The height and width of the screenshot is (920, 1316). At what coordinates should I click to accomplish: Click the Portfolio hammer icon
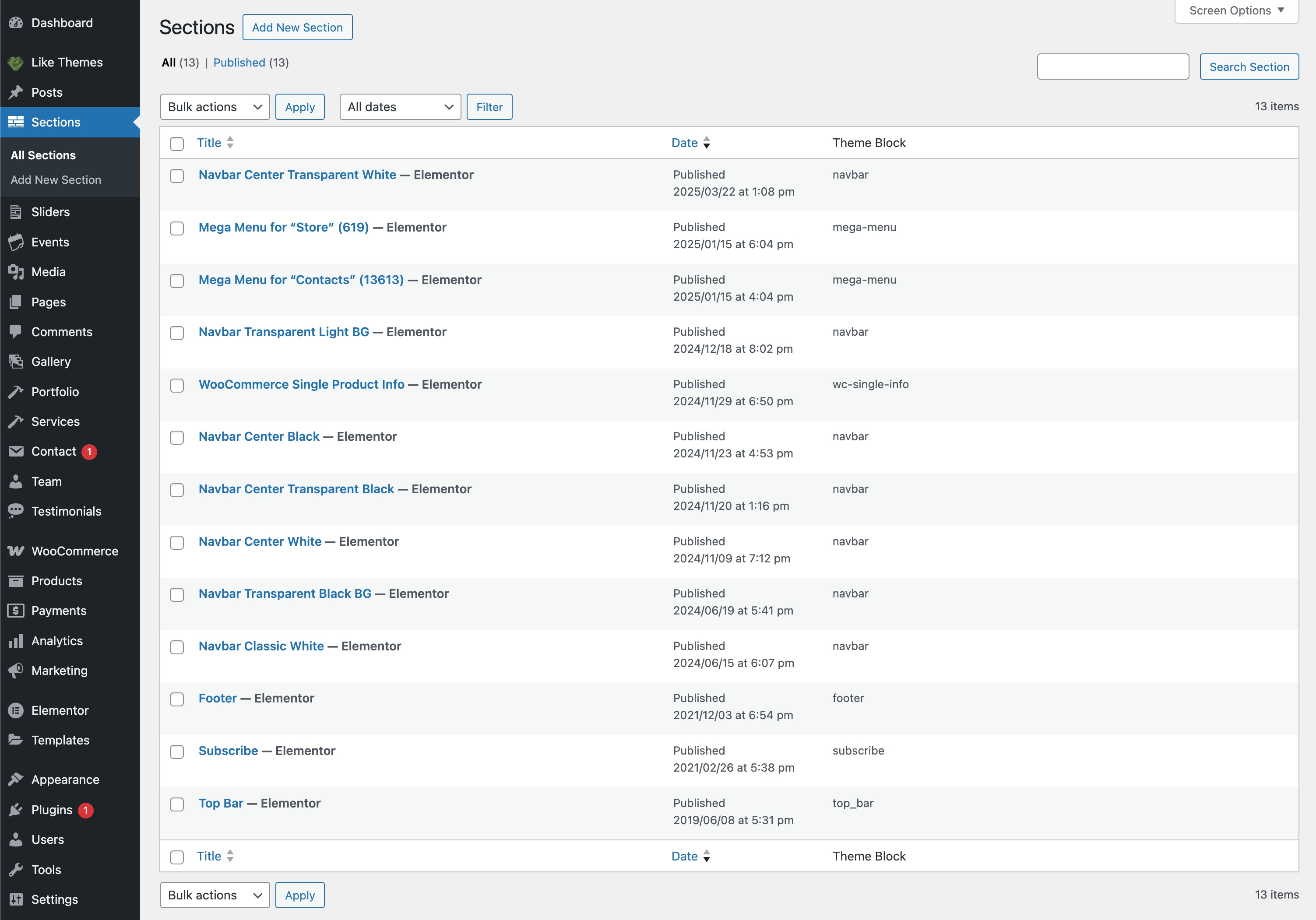tap(16, 392)
